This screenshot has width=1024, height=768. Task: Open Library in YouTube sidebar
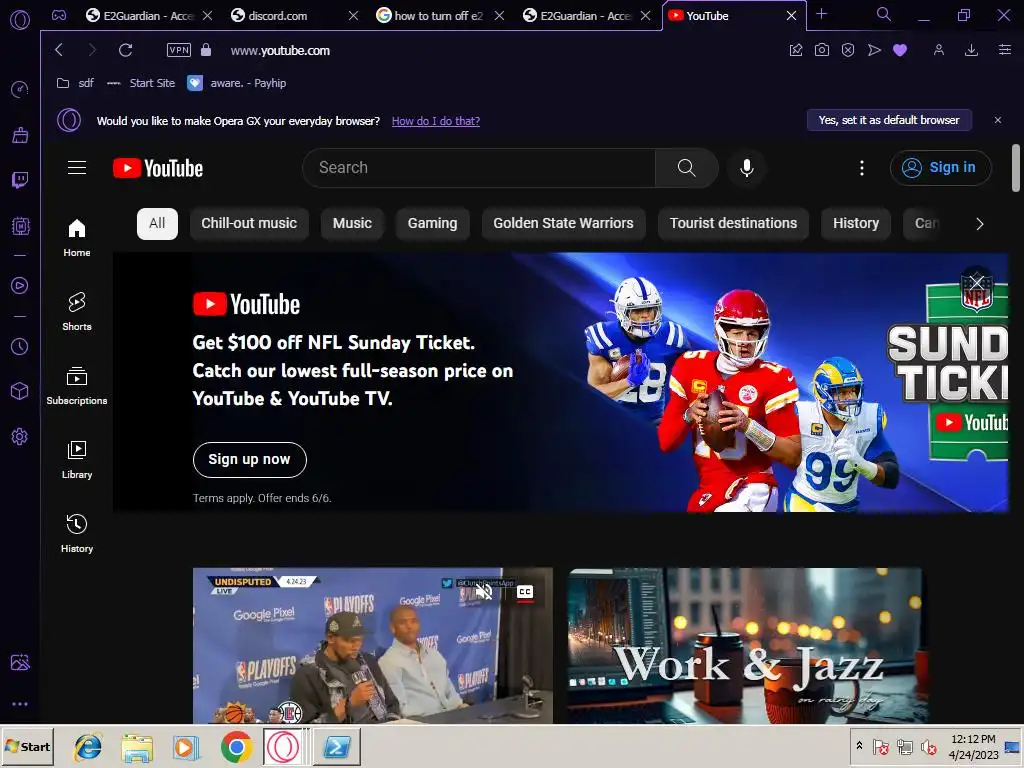tap(77, 460)
